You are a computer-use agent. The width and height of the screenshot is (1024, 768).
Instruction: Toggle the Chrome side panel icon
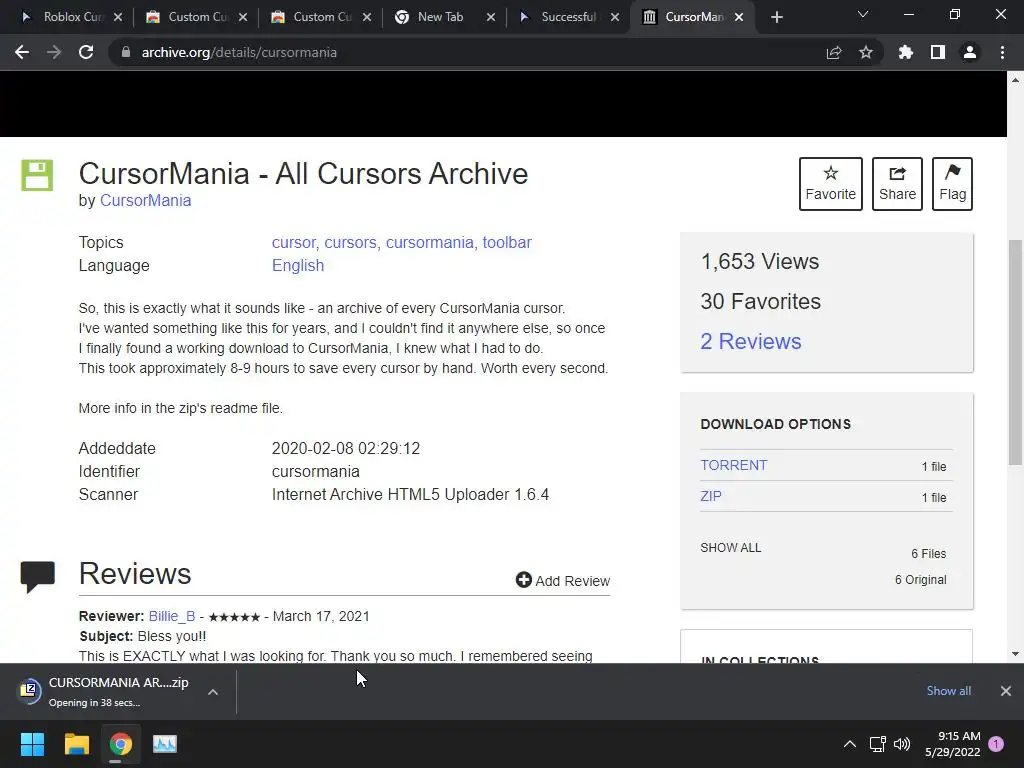click(x=938, y=52)
